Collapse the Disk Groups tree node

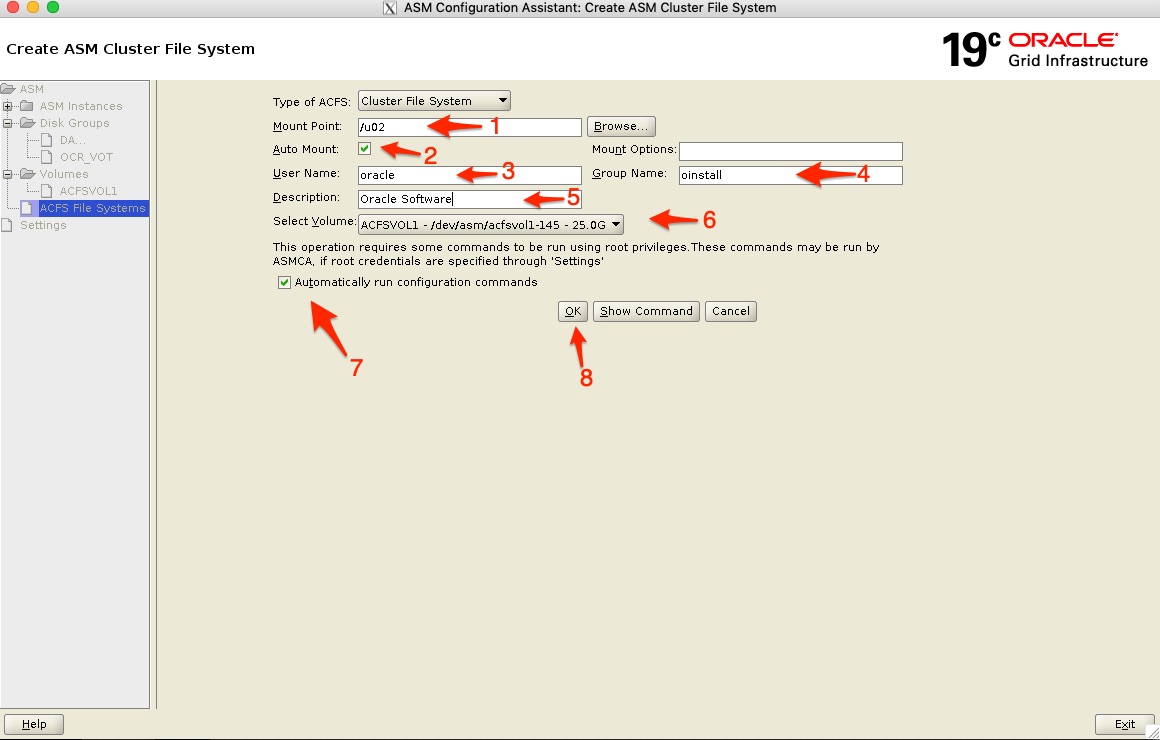pyautogui.click(x=7, y=123)
